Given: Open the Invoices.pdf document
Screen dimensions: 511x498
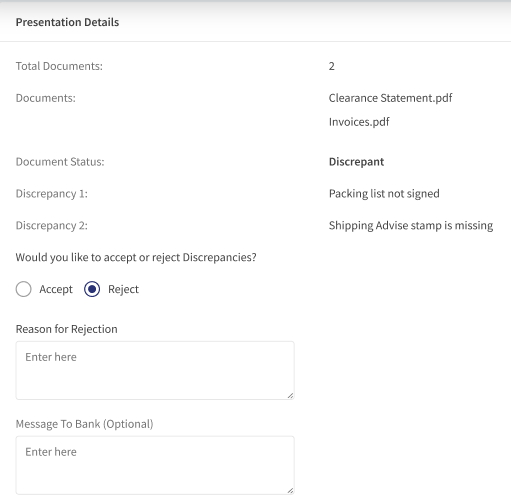Looking at the screenshot, I should pyautogui.click(x=359, y=122).
